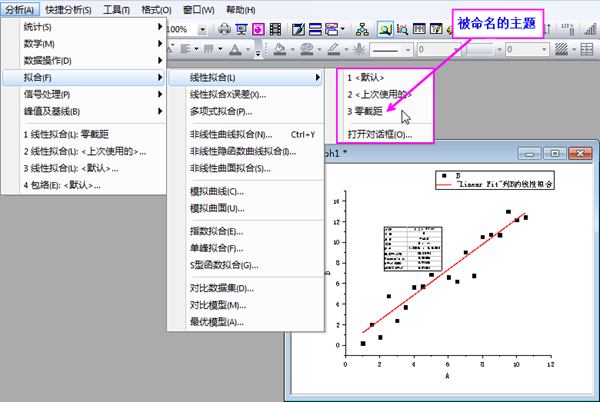Click the font color 'A' icon
Image resolution: width=600 pixels, height=402 pixels.
tap(235, 48)
